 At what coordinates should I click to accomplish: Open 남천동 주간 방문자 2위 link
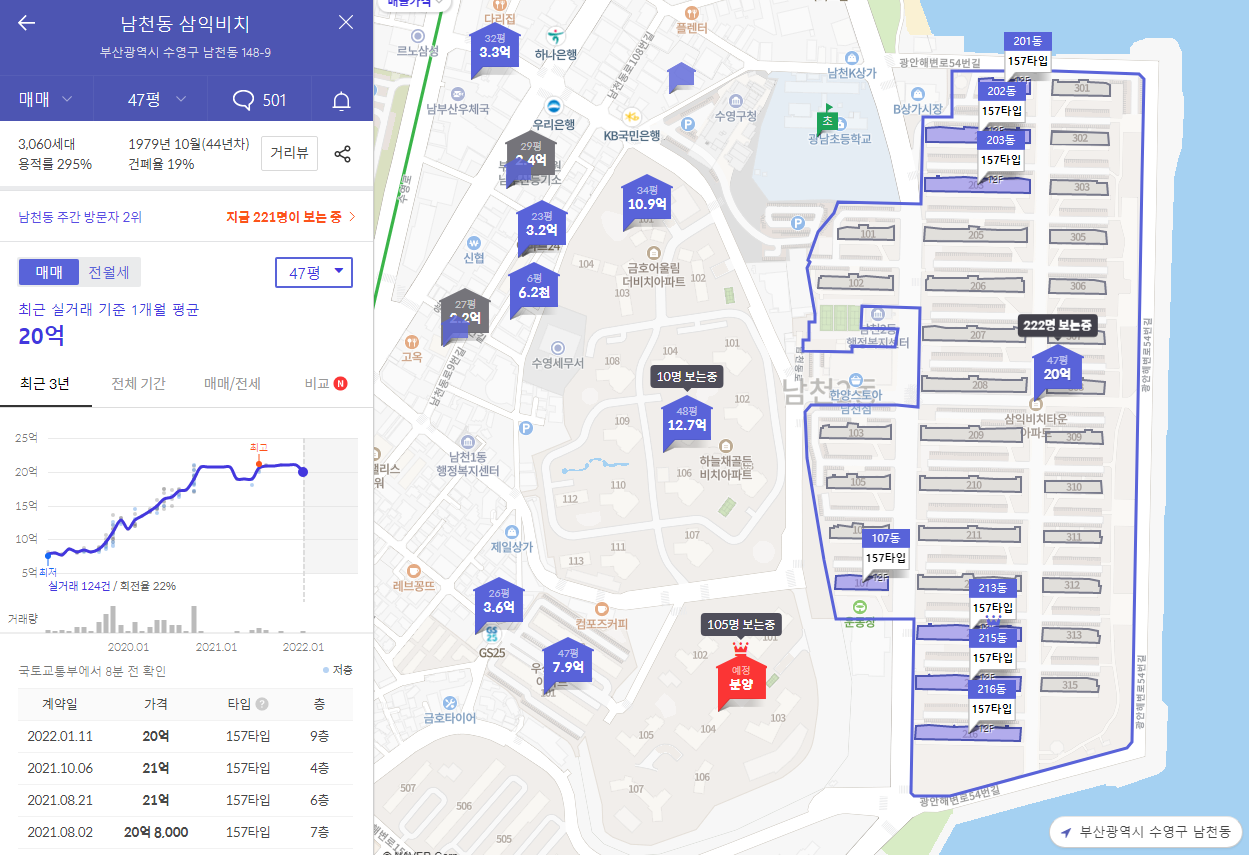tap(80, 216)
